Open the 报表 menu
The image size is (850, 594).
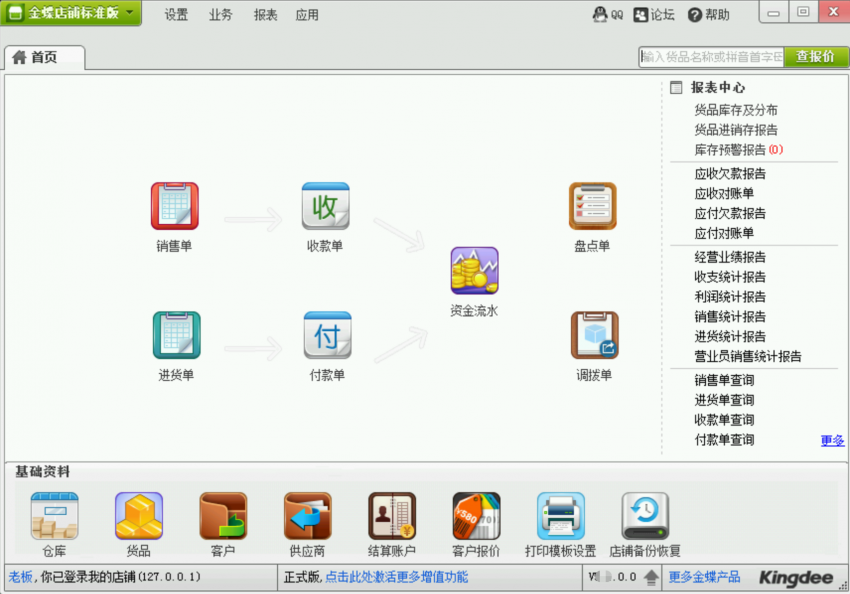tap(265, 15)
